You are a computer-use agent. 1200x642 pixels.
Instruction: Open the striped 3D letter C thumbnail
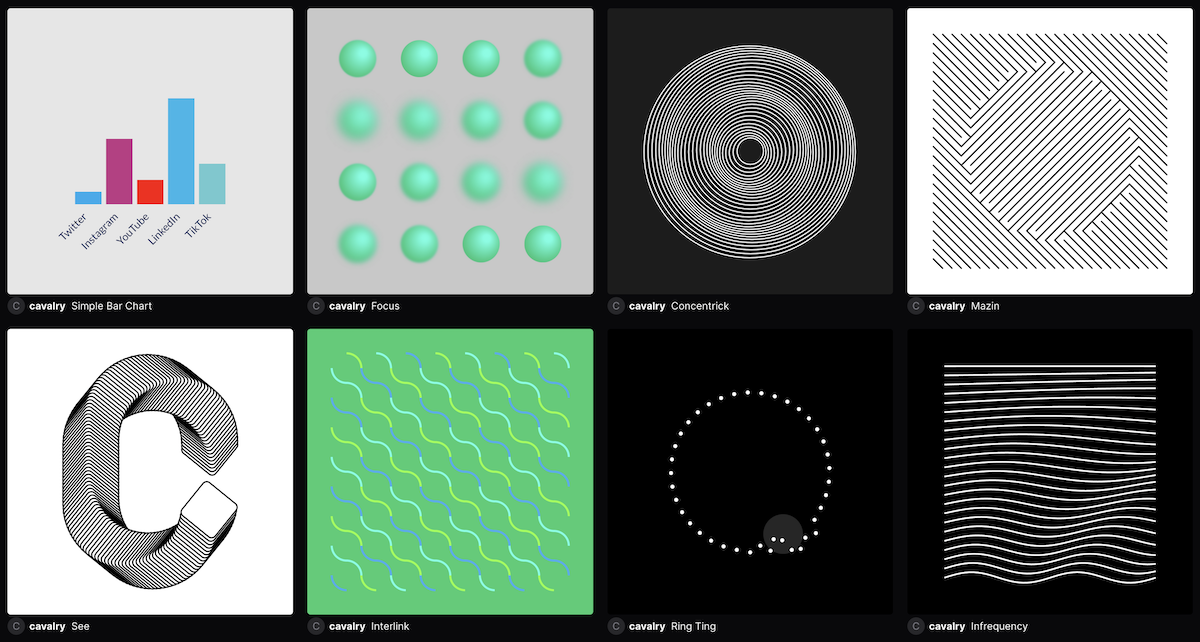click(150, 471)
